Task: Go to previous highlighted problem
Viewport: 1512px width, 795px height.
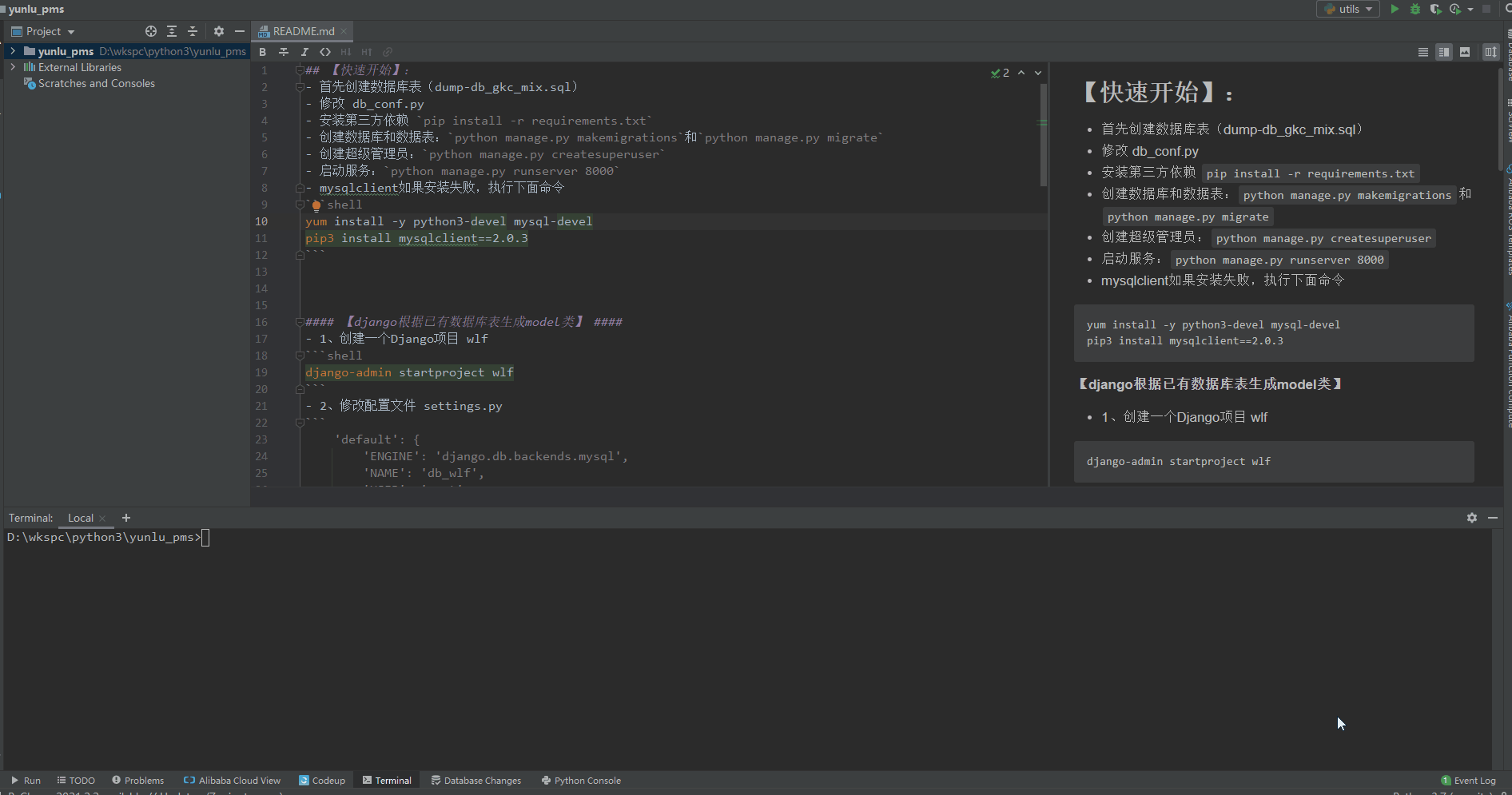Action: point(1021,73)
